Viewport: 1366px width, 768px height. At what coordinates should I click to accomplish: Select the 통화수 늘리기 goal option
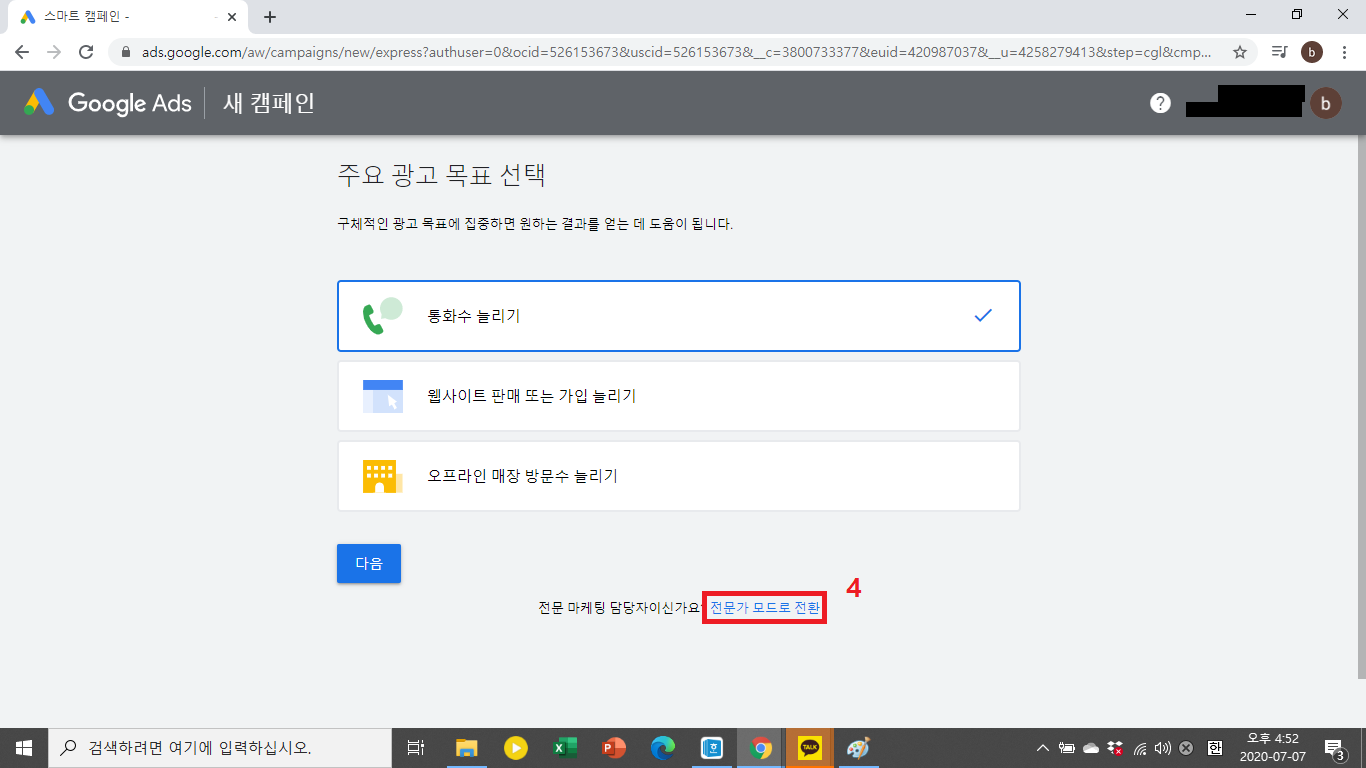679,316
